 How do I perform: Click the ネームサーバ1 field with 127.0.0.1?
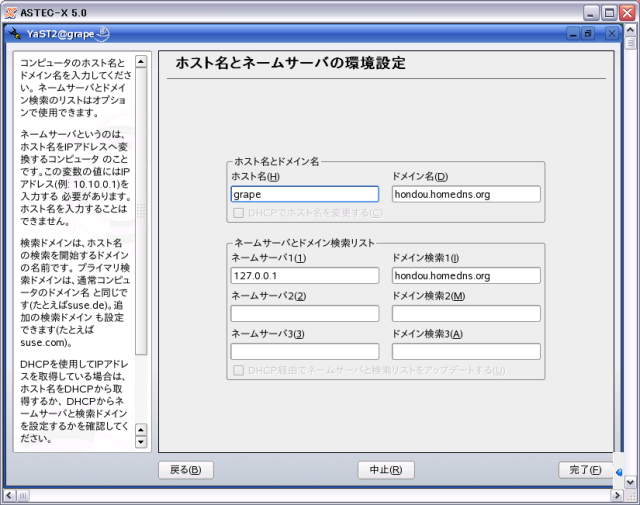(x=304, y=275)
